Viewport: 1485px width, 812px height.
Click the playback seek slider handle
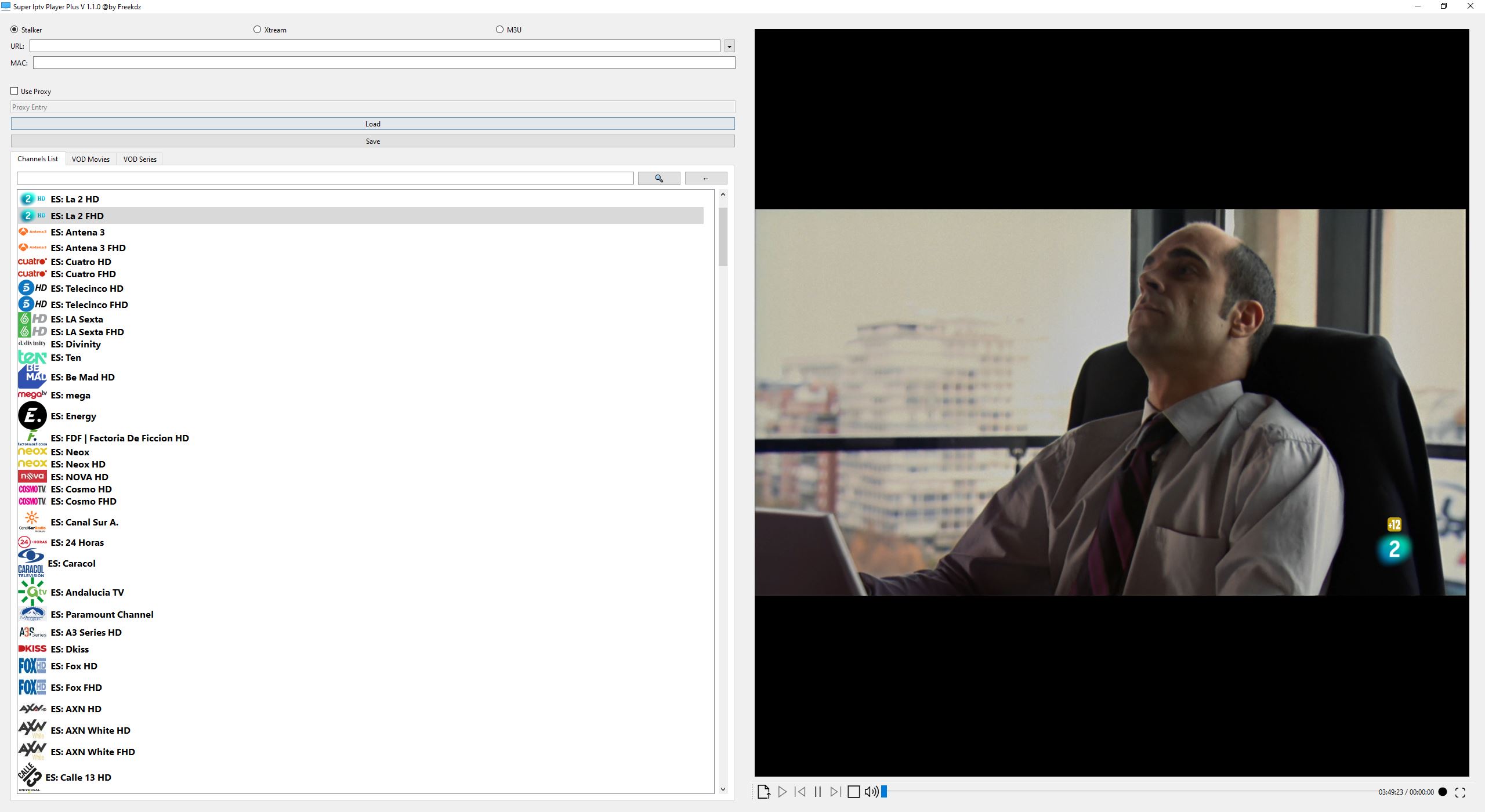[884, 792]
